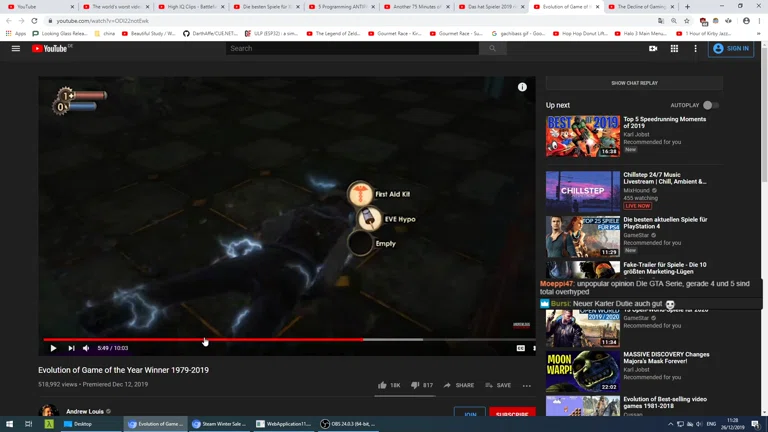768x432 pixels.
Task: Switch to the first YouTube tab
Action: (x=41, y=7)
